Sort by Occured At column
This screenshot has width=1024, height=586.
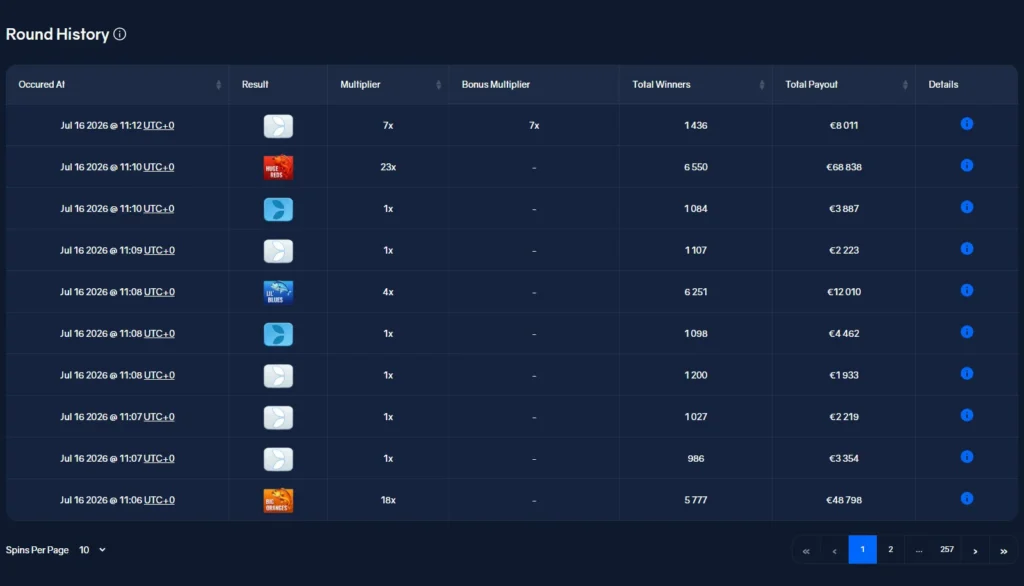(x=218, y=85)
